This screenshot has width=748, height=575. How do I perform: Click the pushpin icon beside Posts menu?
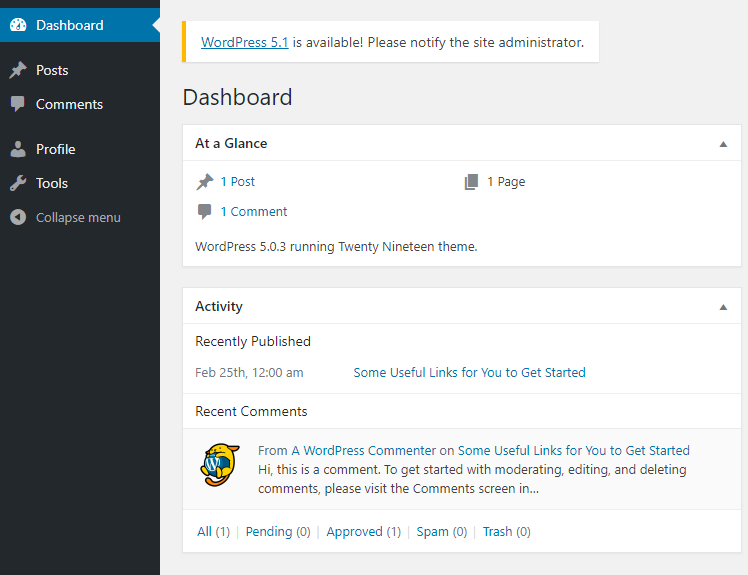[18, 70]
